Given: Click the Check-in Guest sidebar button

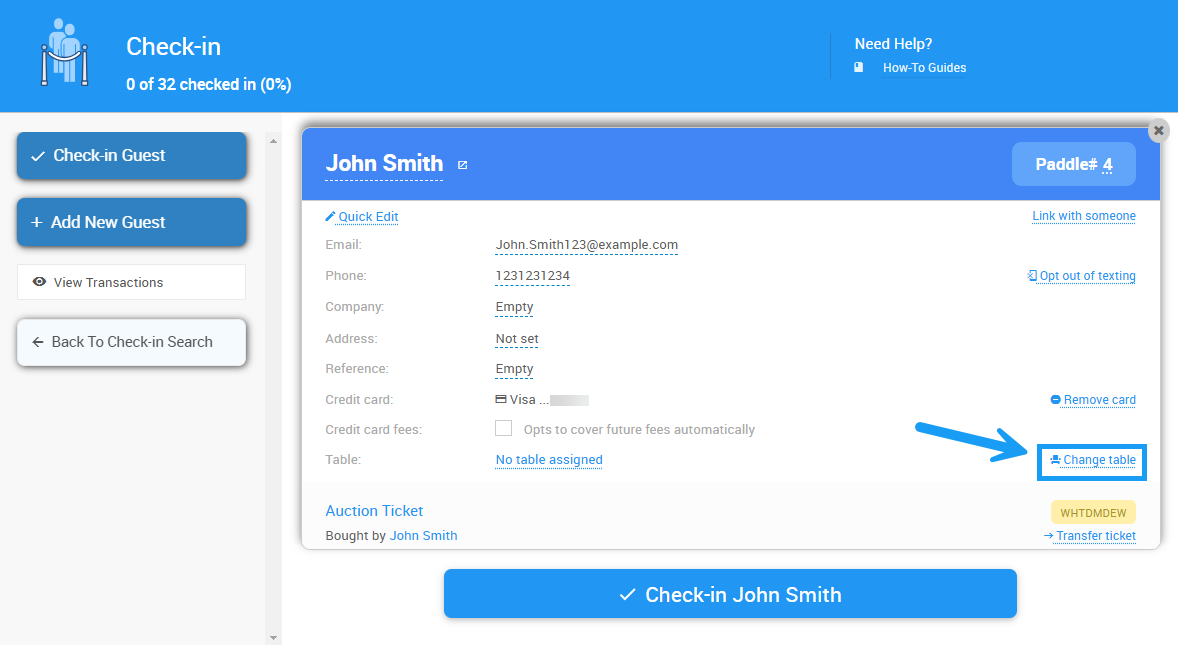Looking at the screenshot, I should (x=131, y=156).
